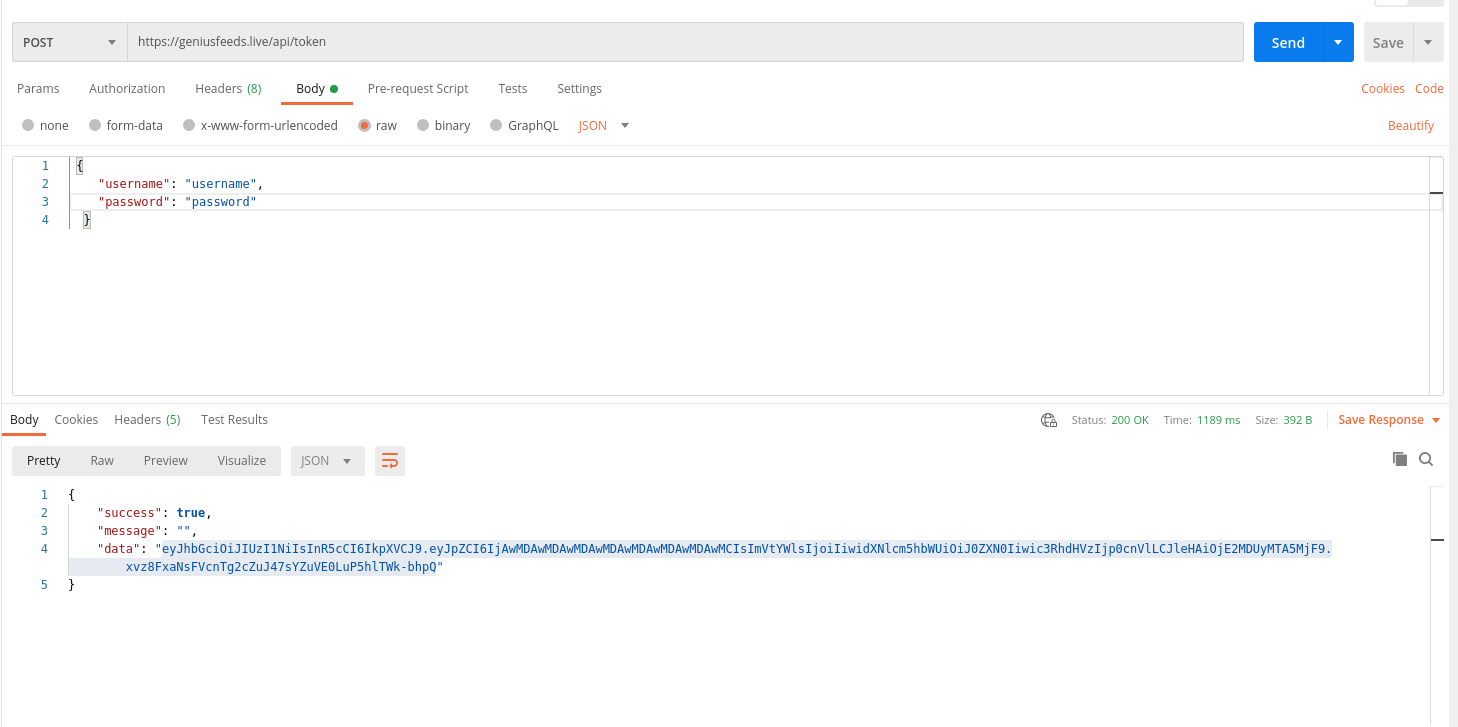This screenshot has height=727, width=1458.
Task: Click the Send button
Action: pyautogui.click(x=1288, y=42)
